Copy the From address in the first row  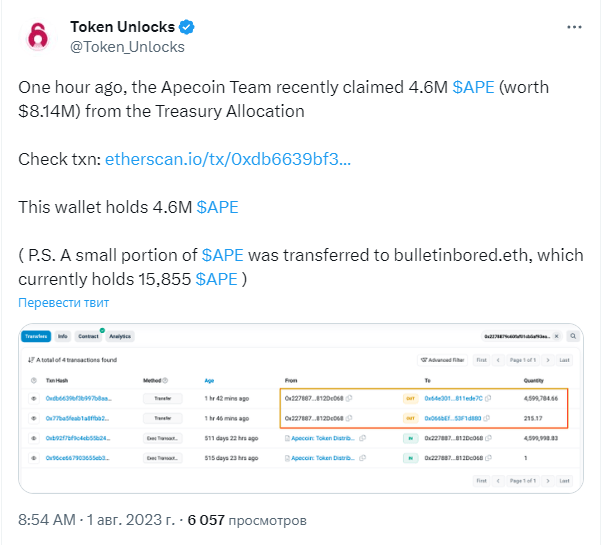[x=349, y=398]
